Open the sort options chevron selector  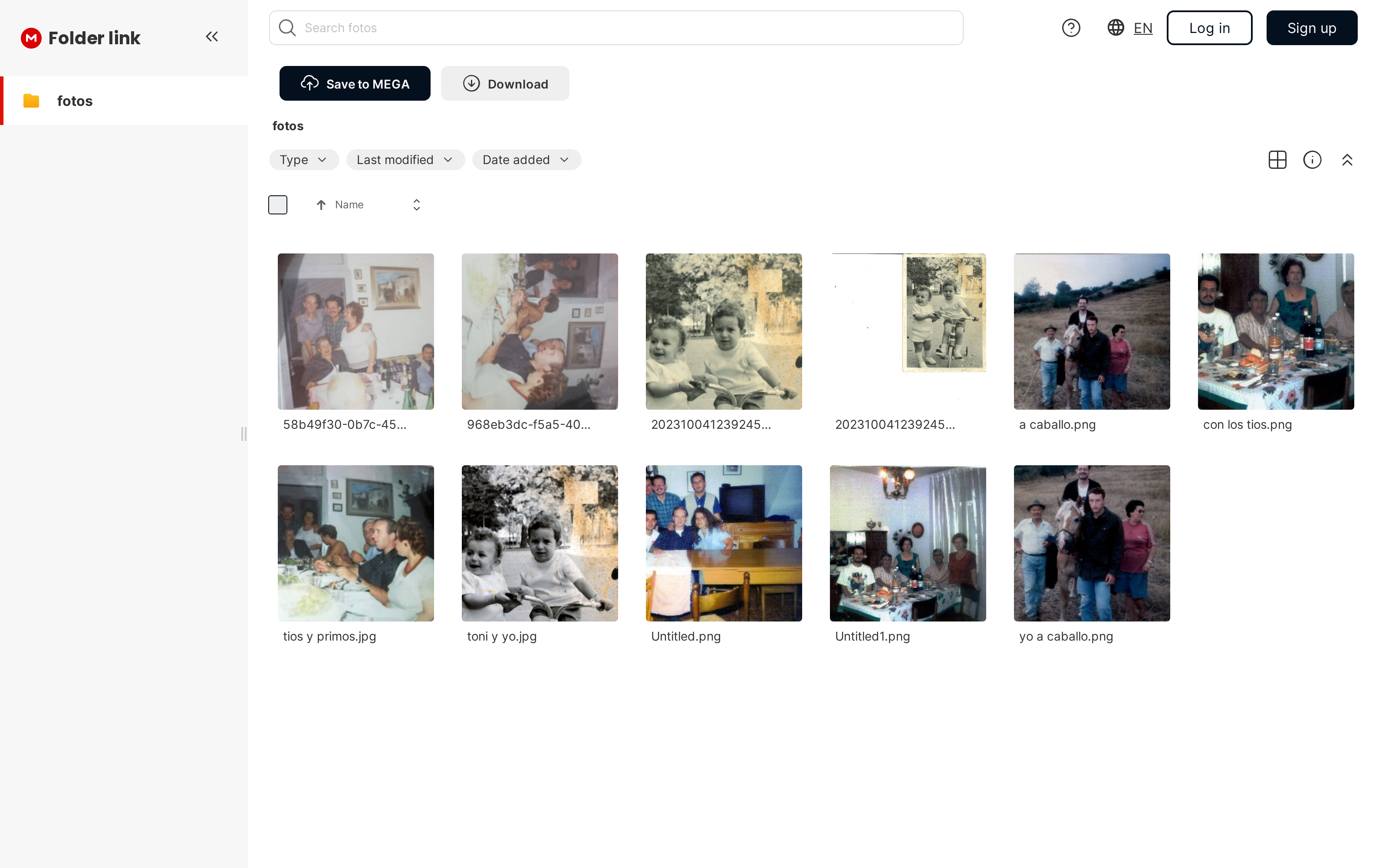(417, 205)
